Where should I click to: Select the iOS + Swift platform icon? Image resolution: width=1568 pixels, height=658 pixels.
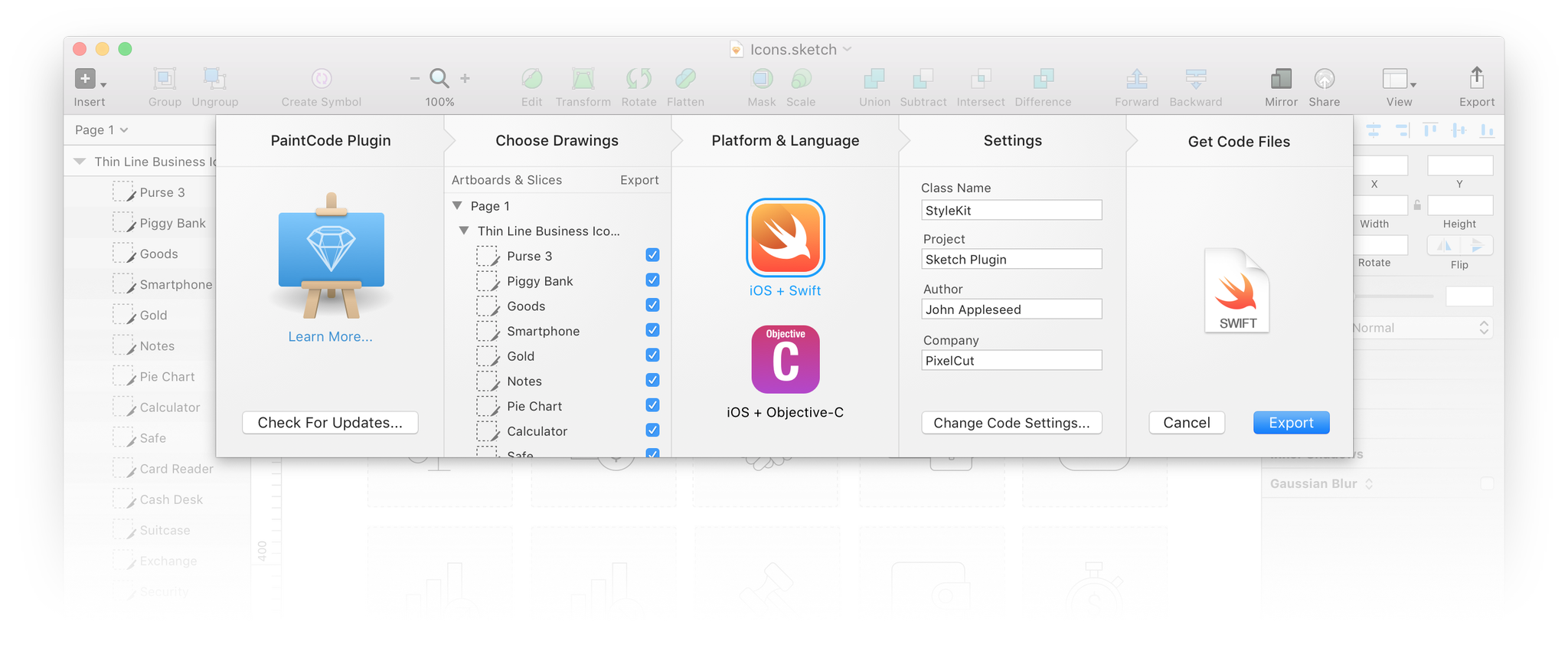tap(786, 237)
